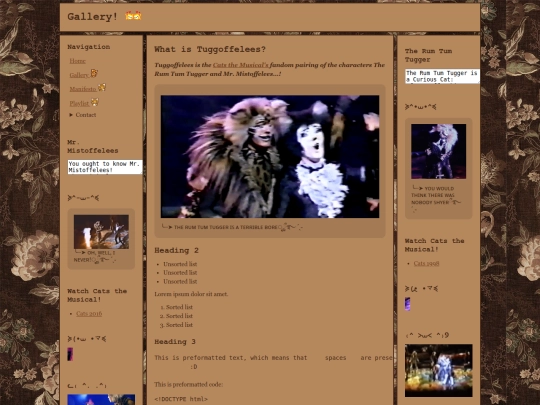Open the Manifesto navigation link

tap(83, 89)
